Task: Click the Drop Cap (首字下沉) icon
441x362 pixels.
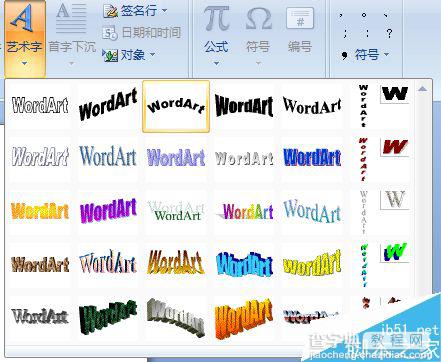Action: point(71,18)
